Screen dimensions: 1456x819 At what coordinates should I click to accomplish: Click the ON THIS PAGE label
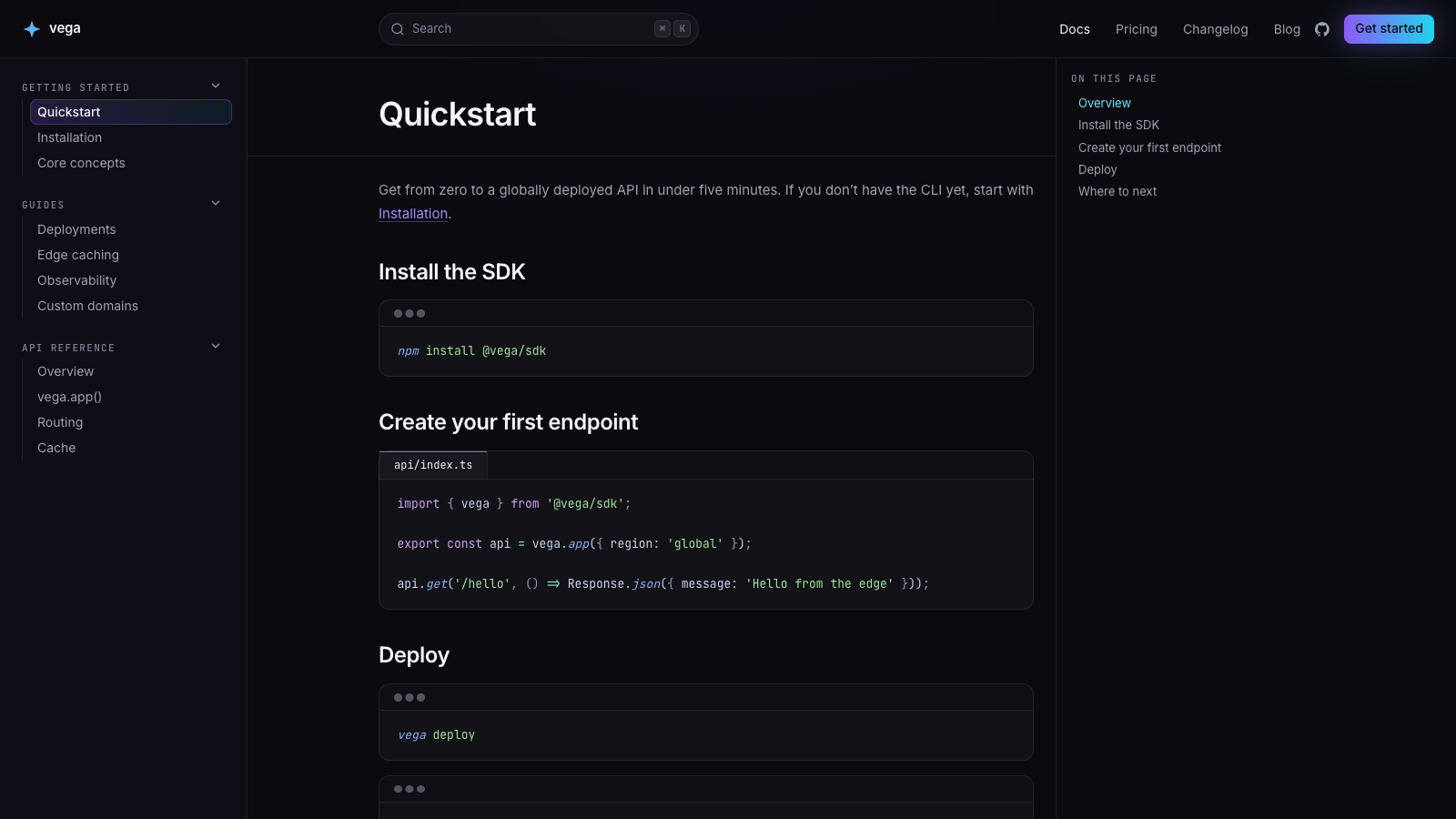pyautogui.click(x=1114, y=78)
